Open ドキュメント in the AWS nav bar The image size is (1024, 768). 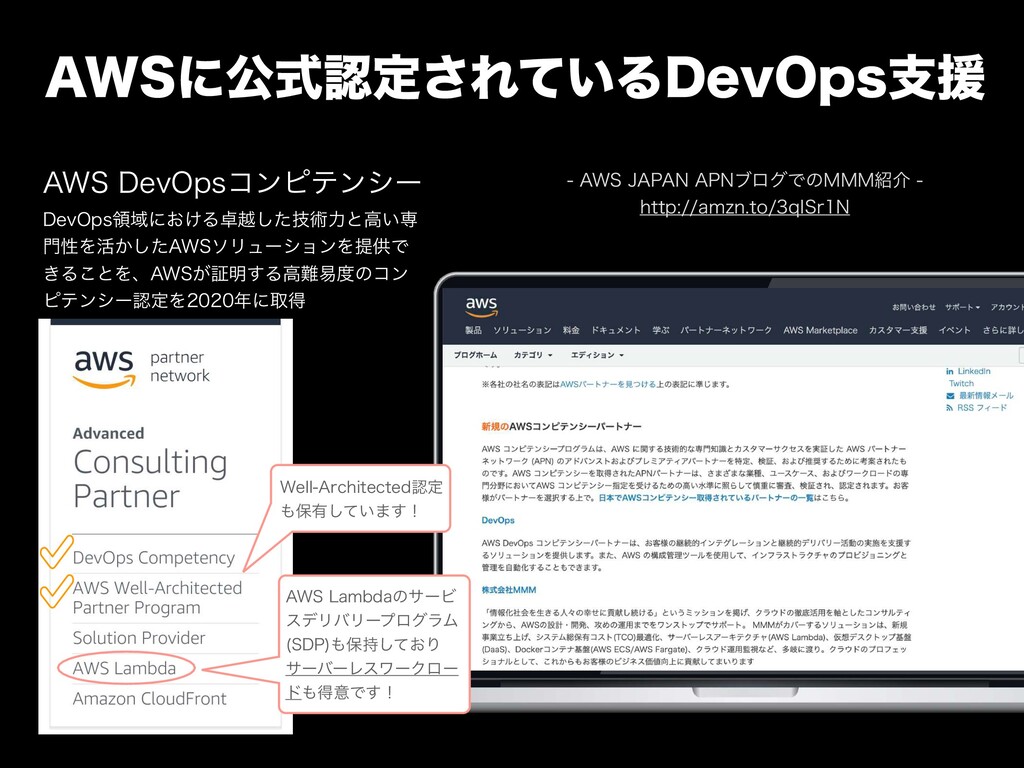tap(616, 330)
